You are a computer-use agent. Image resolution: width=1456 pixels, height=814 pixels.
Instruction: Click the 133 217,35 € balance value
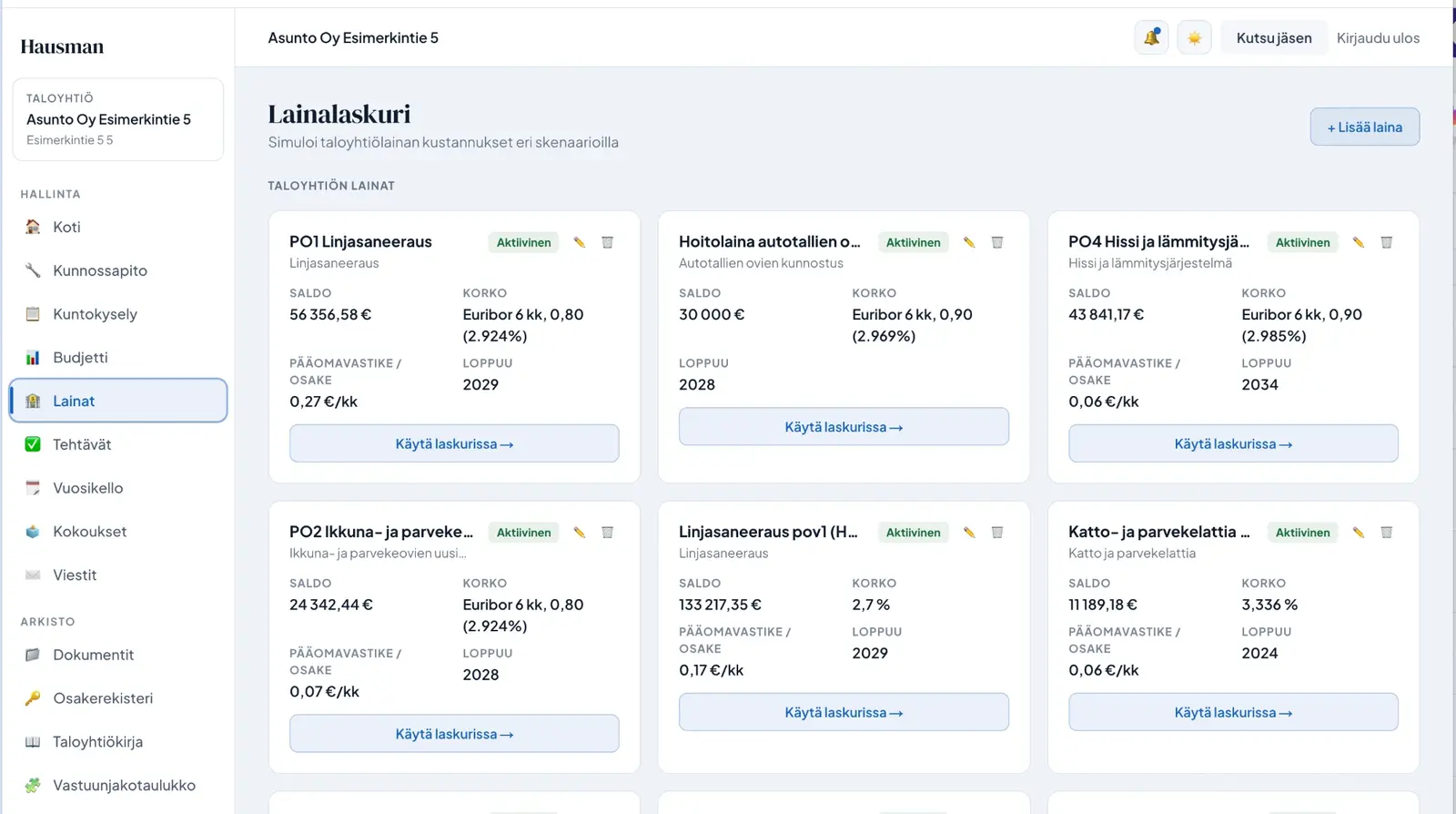click(x=720, y=605)
